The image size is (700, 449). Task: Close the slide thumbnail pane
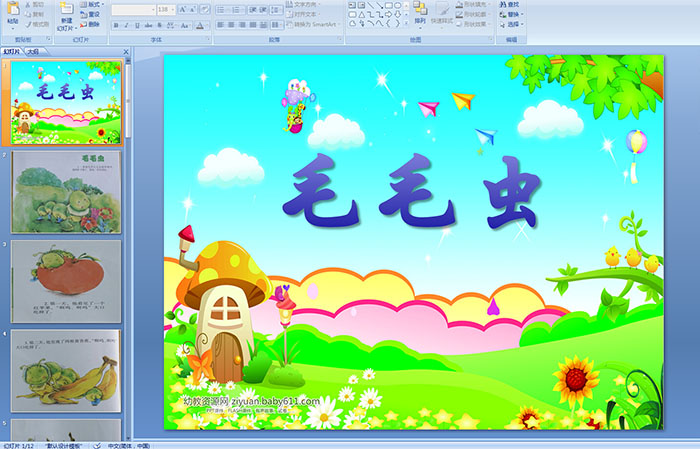[x=126, y=52]
